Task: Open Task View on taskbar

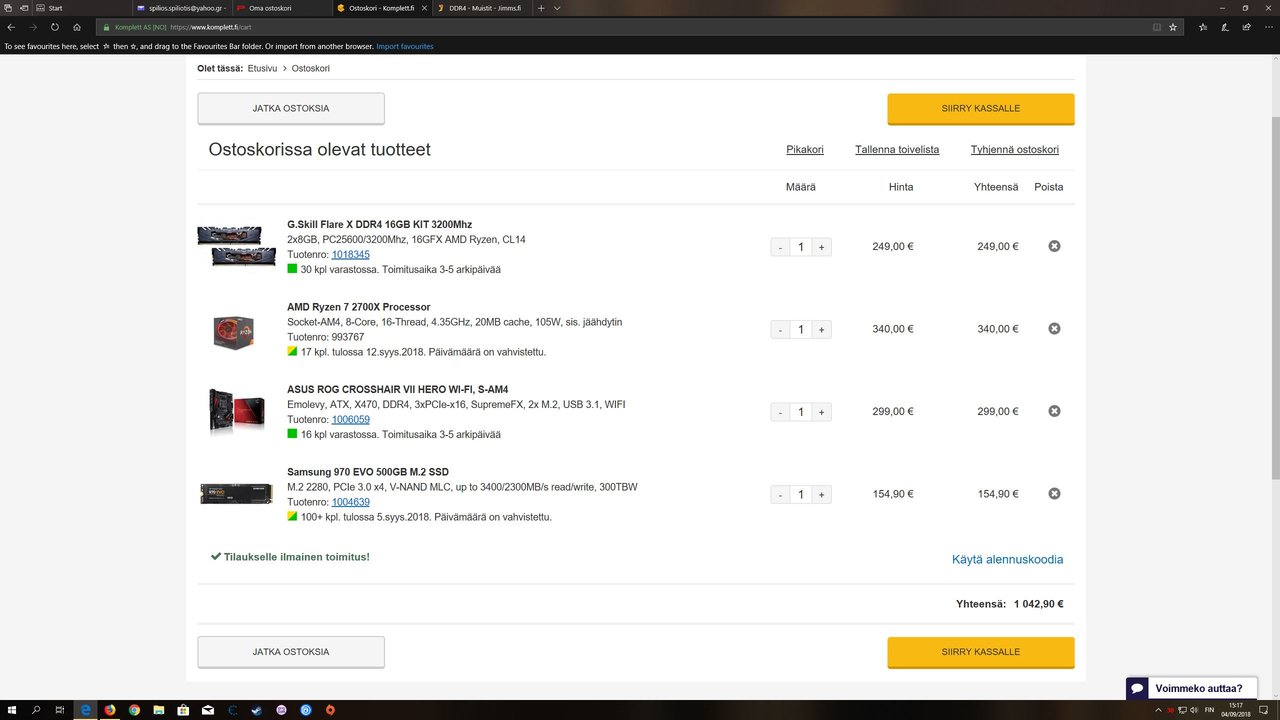Action: point(61,710)
